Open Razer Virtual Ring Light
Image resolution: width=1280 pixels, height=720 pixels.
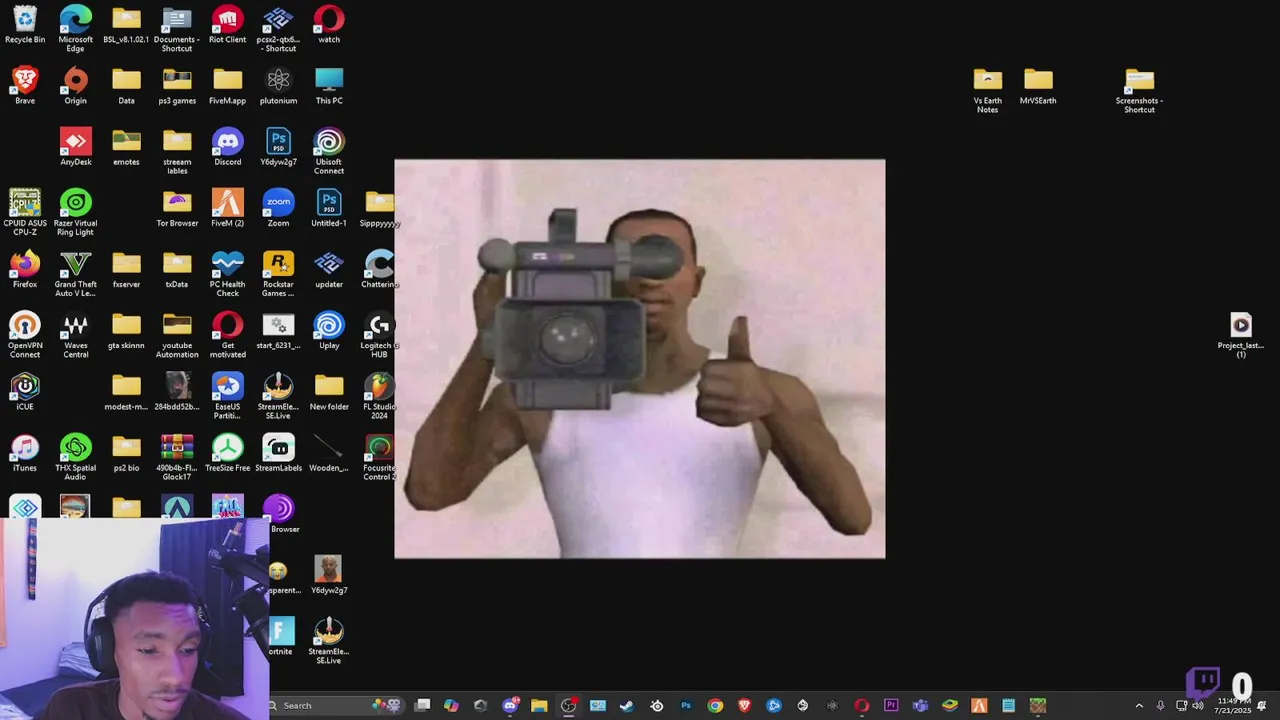(x=76, y=212)
